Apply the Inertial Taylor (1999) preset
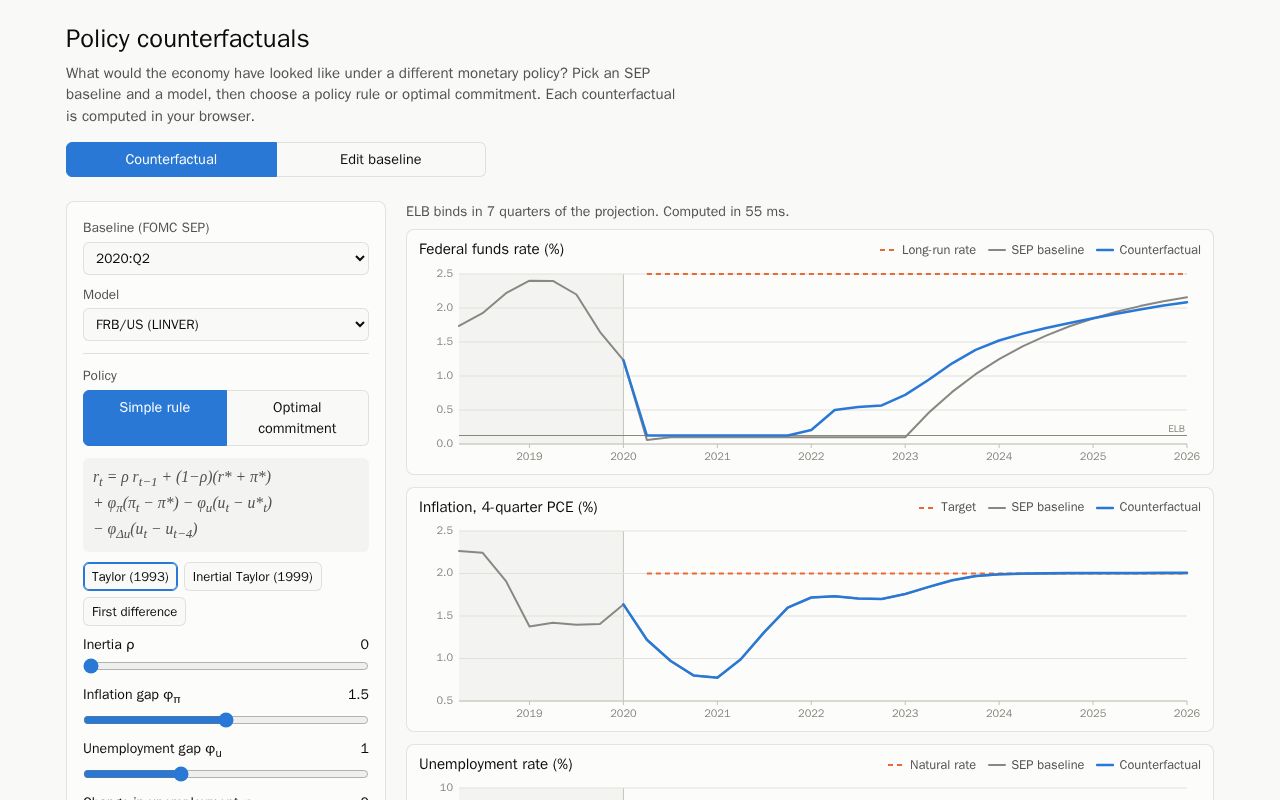Screen dimensions: 1280x800 (x=253, y=577)
